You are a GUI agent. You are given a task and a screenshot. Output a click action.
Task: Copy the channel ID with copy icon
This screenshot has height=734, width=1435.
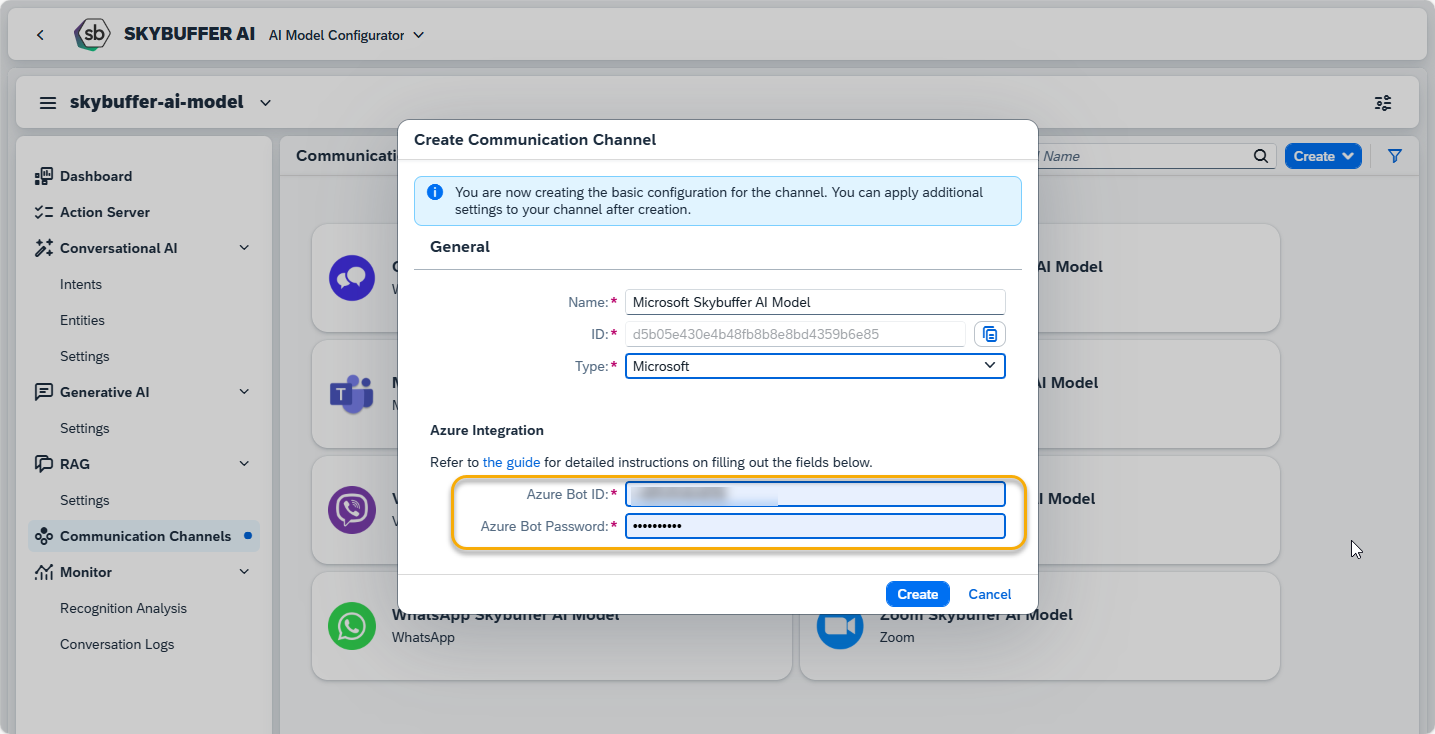(x=990, y=334)
